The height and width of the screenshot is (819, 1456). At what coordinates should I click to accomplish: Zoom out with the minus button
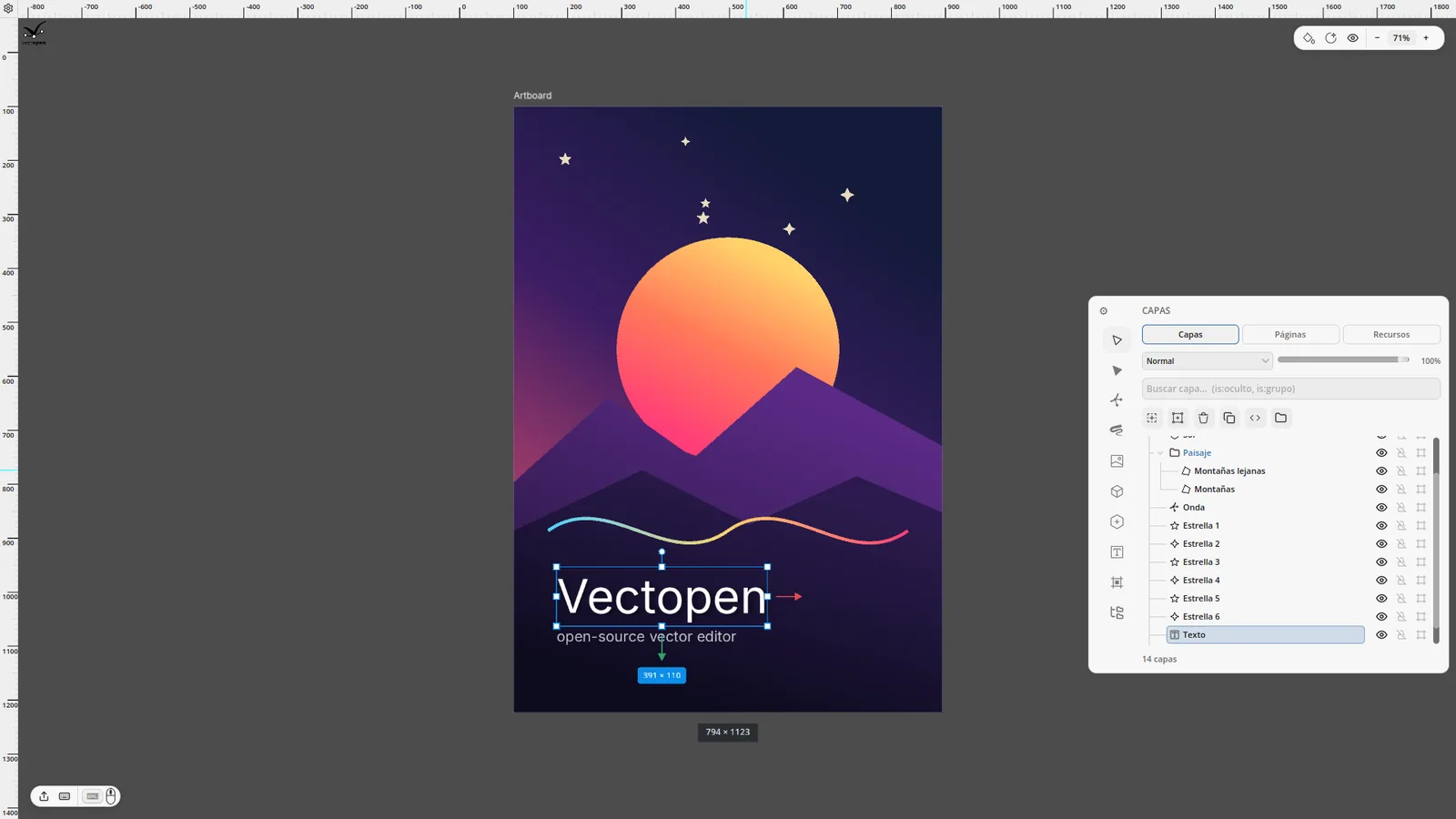pyautogui.click(x=1377, y=38)
